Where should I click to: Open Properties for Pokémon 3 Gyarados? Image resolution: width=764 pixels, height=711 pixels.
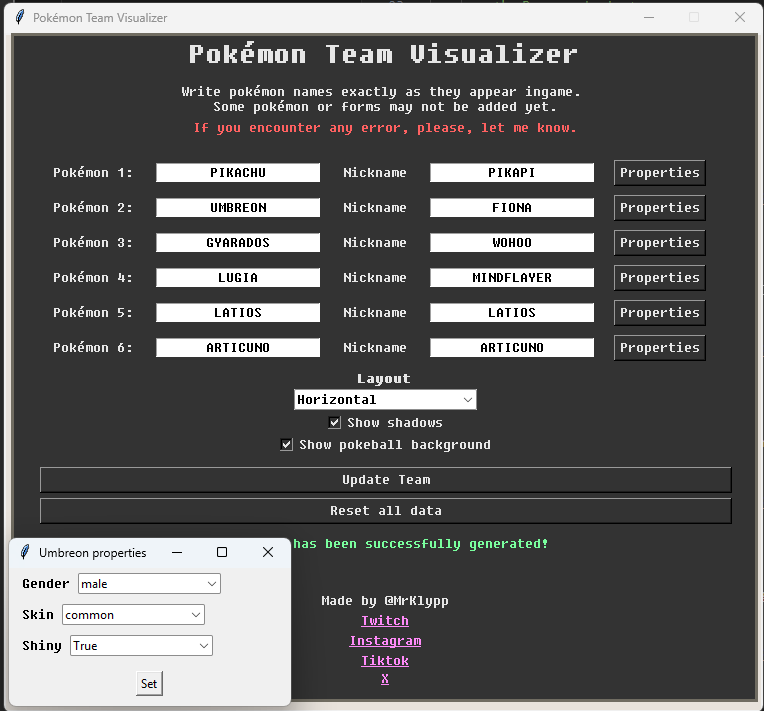click(659, 243)
